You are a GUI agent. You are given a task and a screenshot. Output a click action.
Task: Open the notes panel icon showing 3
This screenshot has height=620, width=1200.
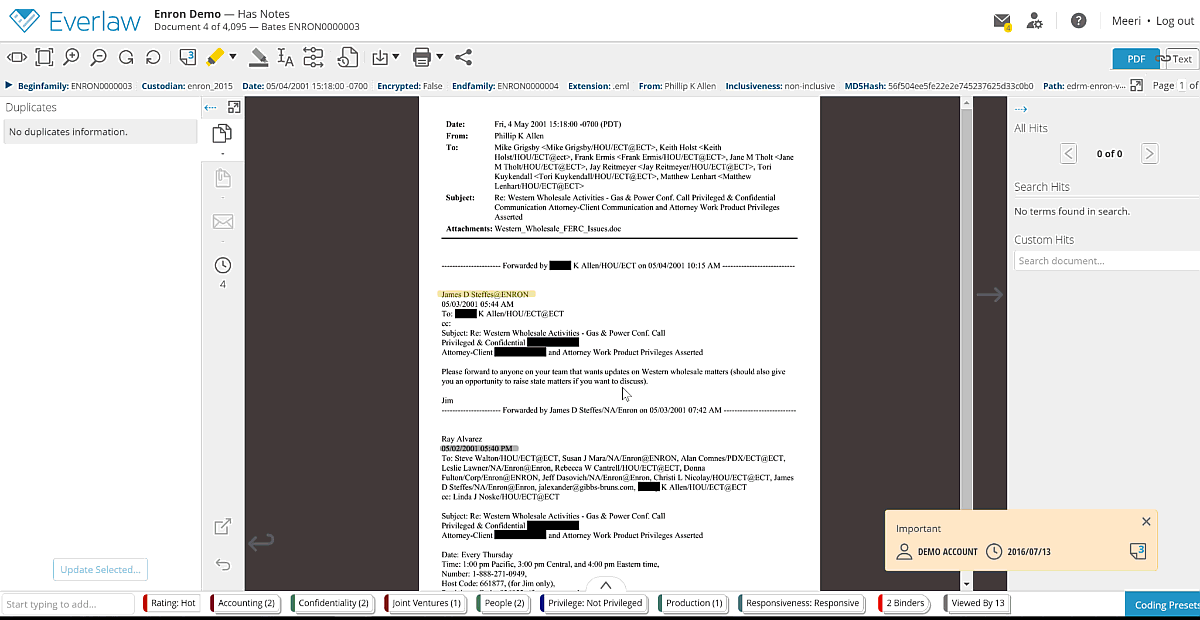(186, 57)
